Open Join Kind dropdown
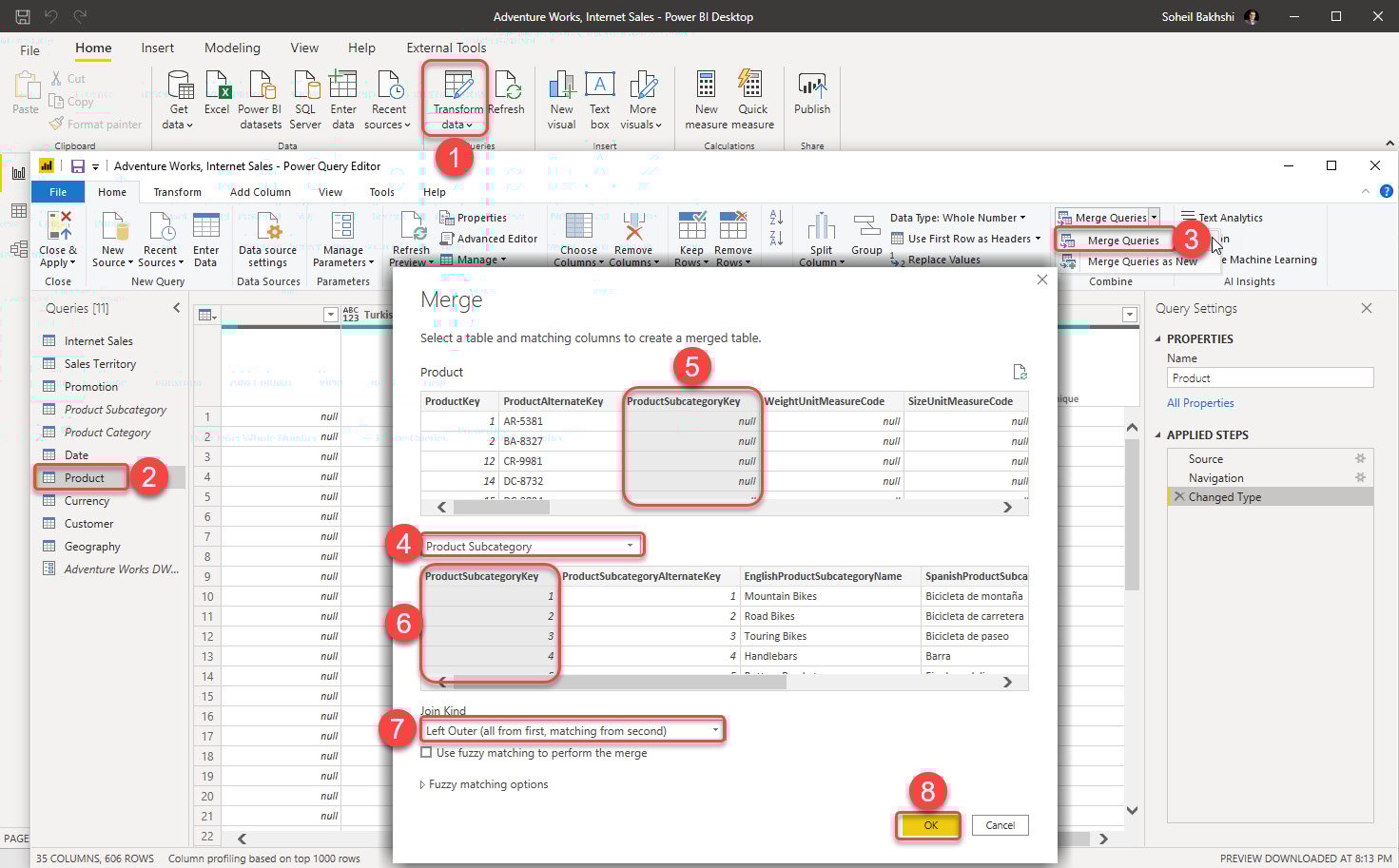 (572, 730)
